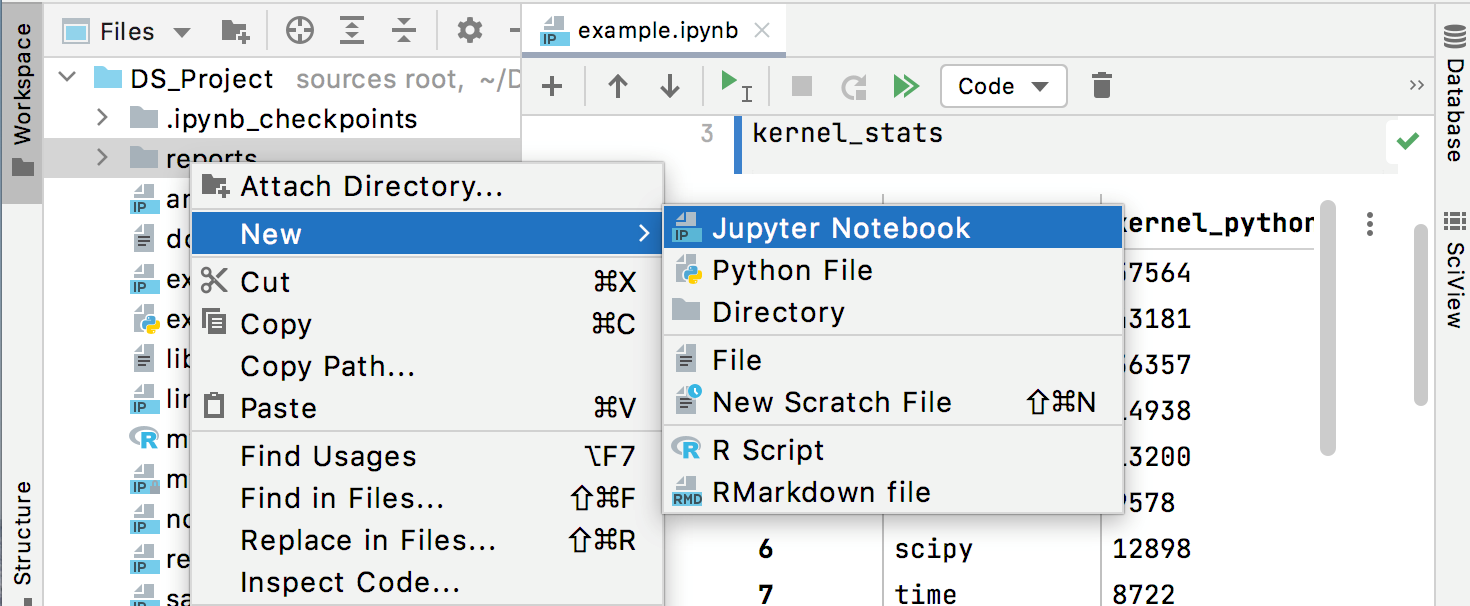Switch to the example.ipynb tab
This screenshot has height=606, width=1470.
click(x=655, y=30)
